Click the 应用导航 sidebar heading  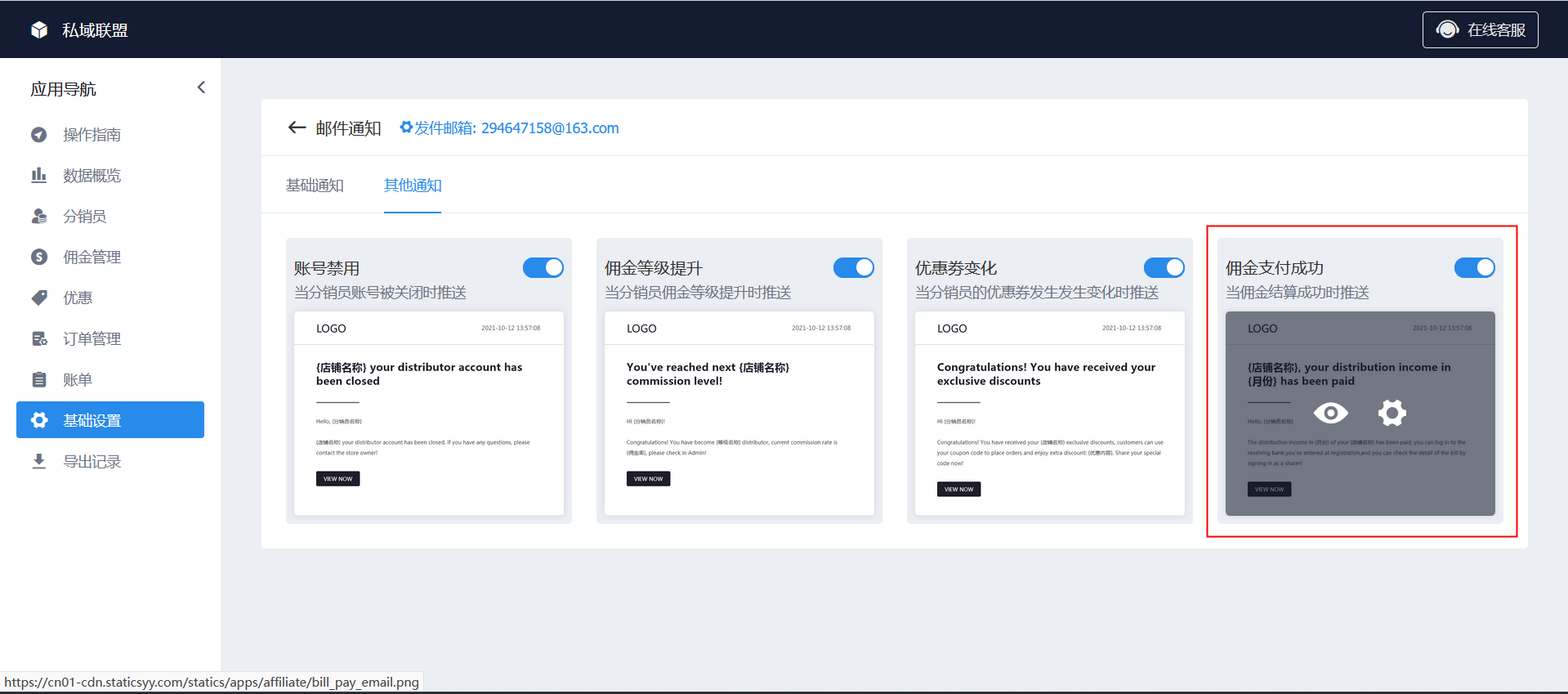63,89
